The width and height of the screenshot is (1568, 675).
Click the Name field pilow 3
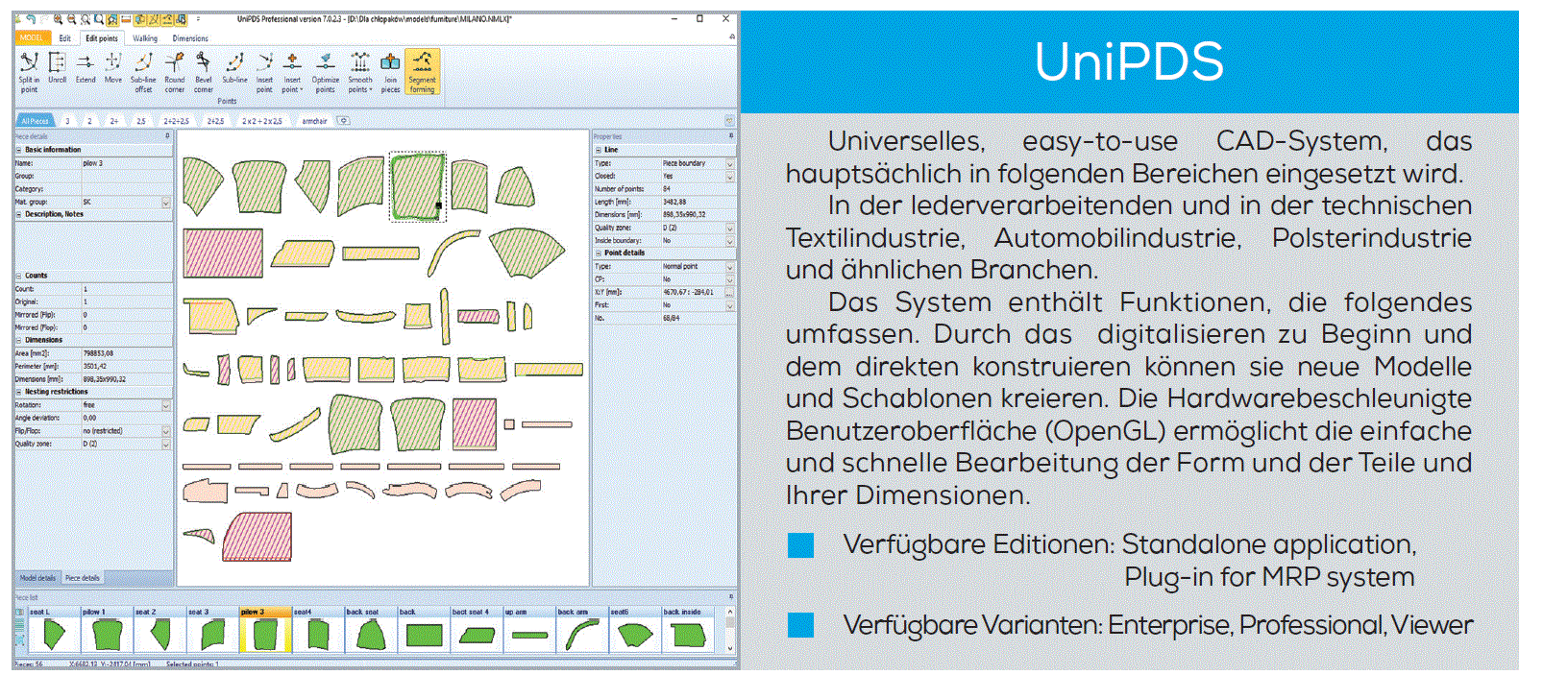click(126, 163)
